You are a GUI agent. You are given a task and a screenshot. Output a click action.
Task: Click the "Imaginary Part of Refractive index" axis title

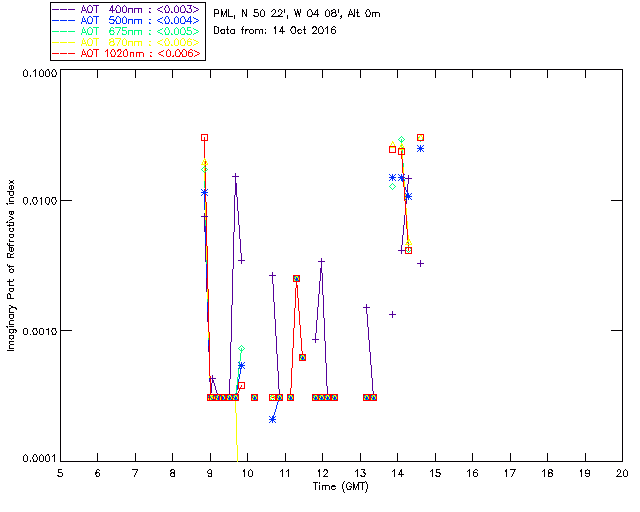tap(11, 265)
